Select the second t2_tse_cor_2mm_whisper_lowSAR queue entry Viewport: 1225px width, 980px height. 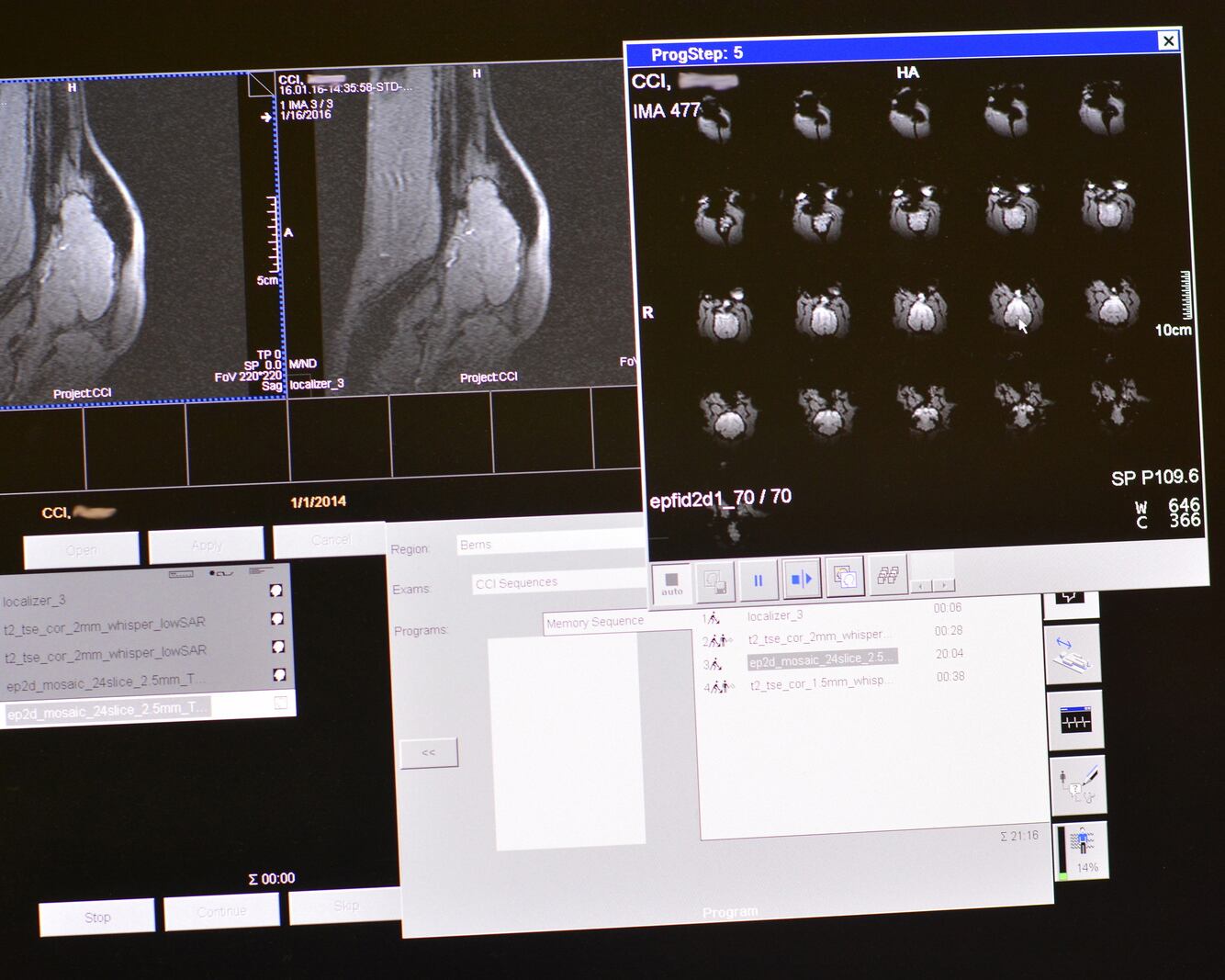tap(106, 653)
